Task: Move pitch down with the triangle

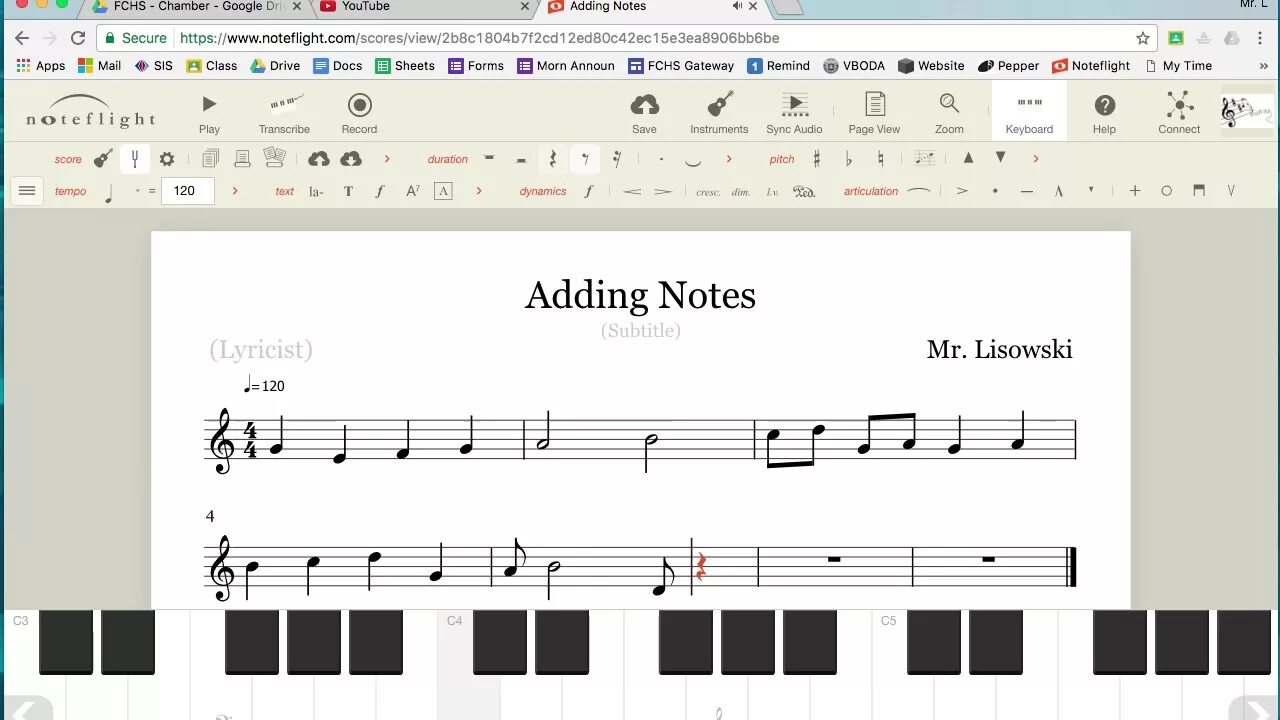Action: point(1000,158)
